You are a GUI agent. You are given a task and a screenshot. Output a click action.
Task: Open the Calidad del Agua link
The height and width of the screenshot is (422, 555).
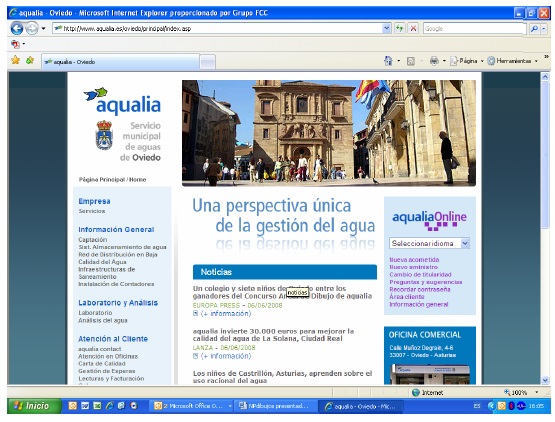102,262
